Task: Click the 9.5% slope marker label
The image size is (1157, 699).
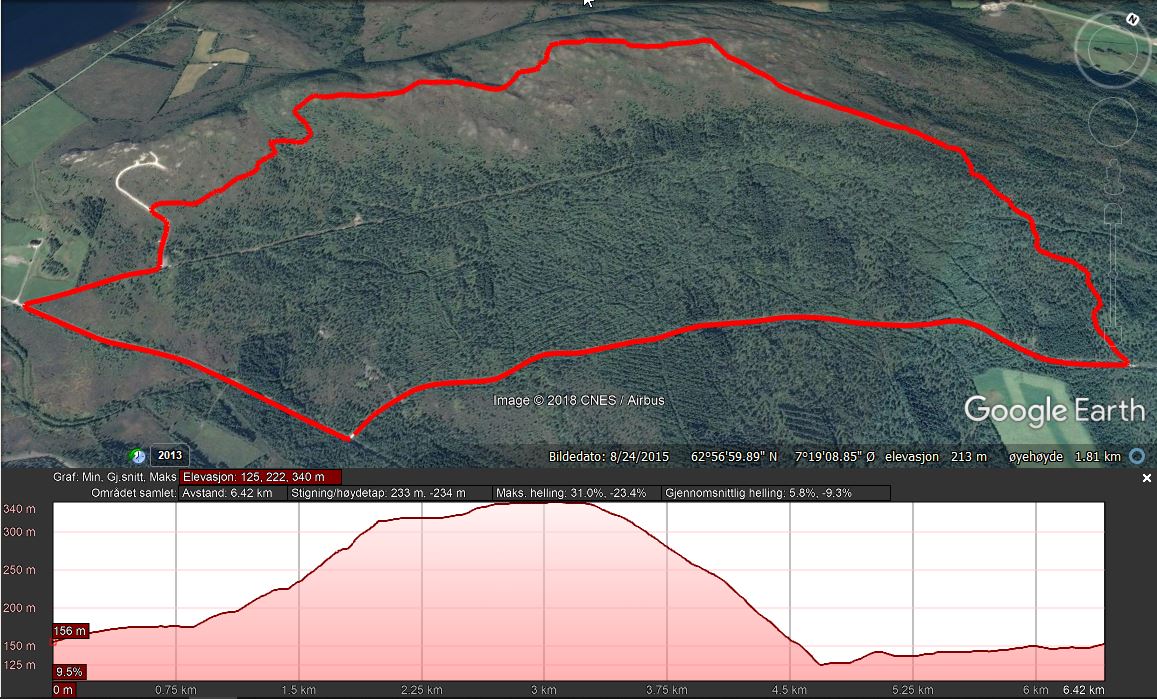Action: point(69,672)
